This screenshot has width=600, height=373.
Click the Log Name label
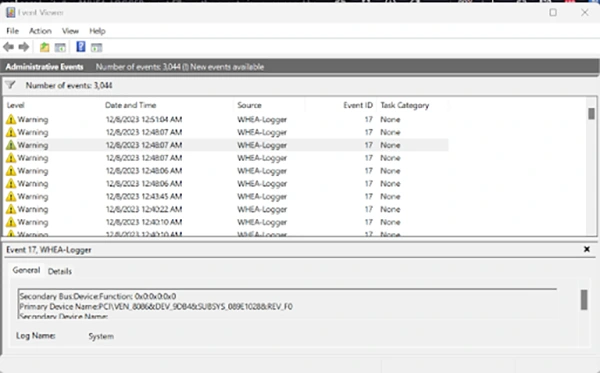click(36, 336)
